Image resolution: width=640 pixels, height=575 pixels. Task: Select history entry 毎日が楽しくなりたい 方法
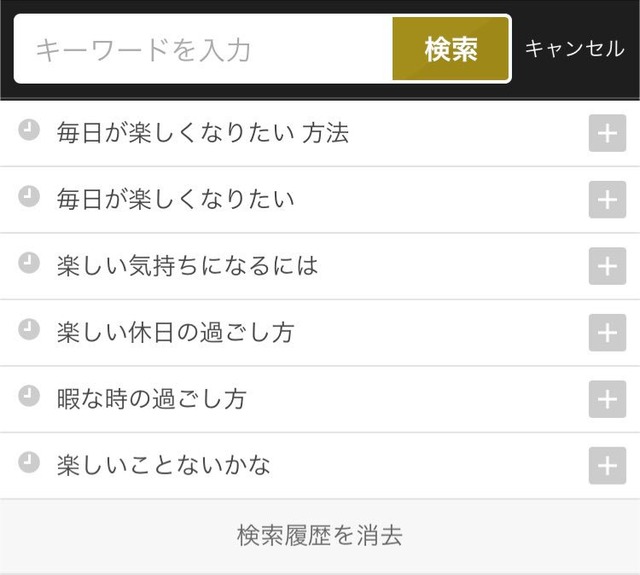point(203,133)
